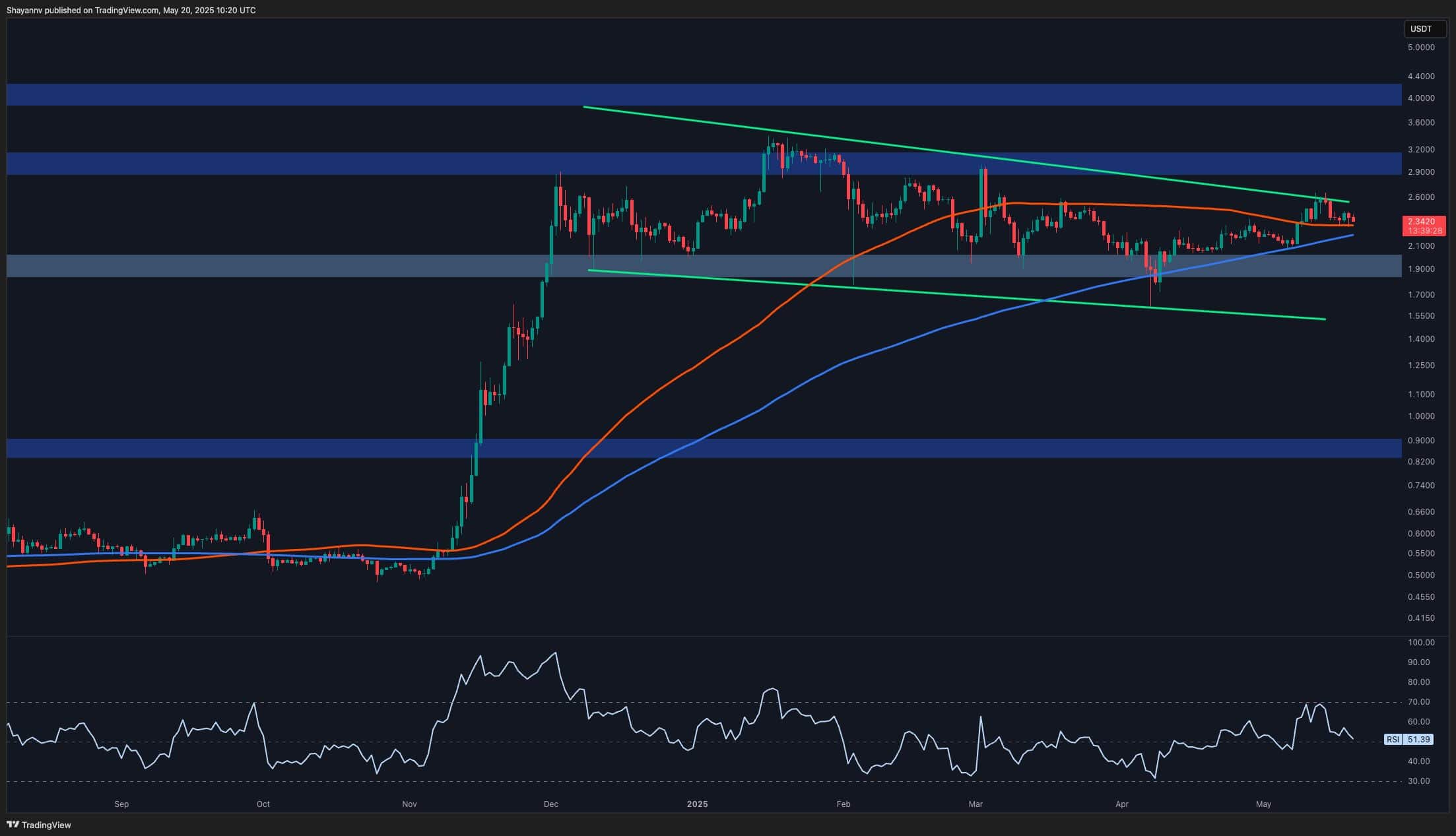
Task: Select the USDT currency button top right
Action: tap(1426, 29)
